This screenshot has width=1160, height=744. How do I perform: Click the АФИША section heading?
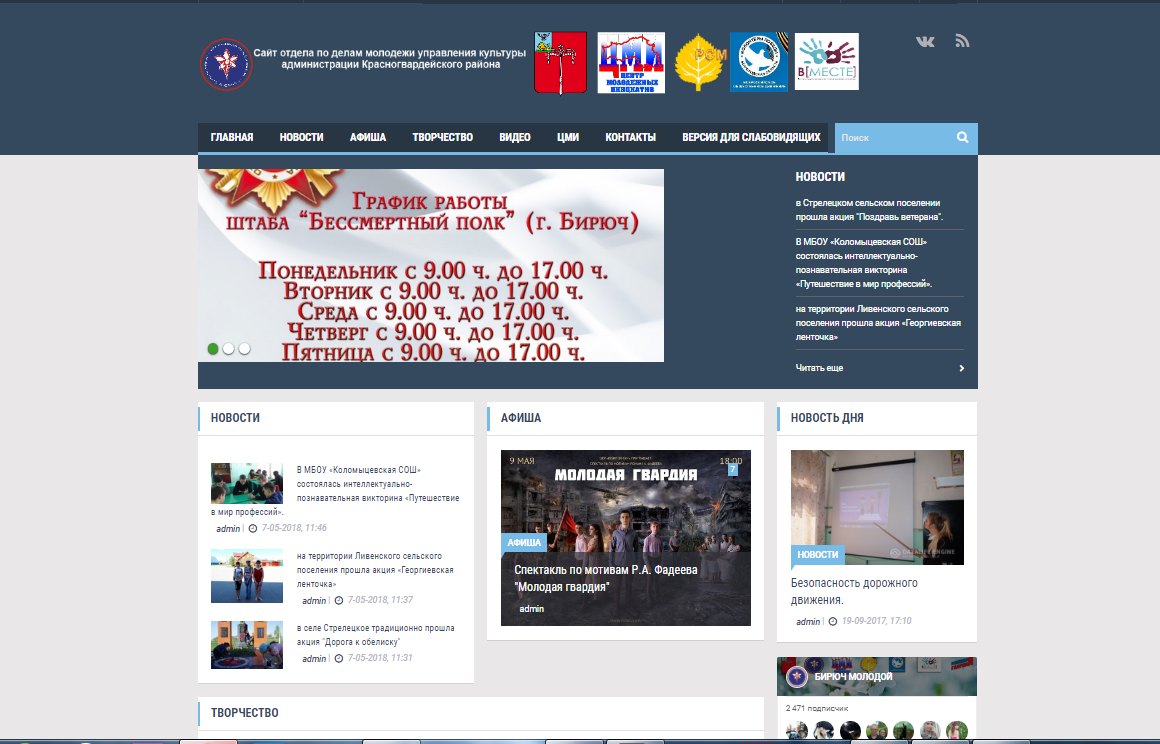point(521,418)
